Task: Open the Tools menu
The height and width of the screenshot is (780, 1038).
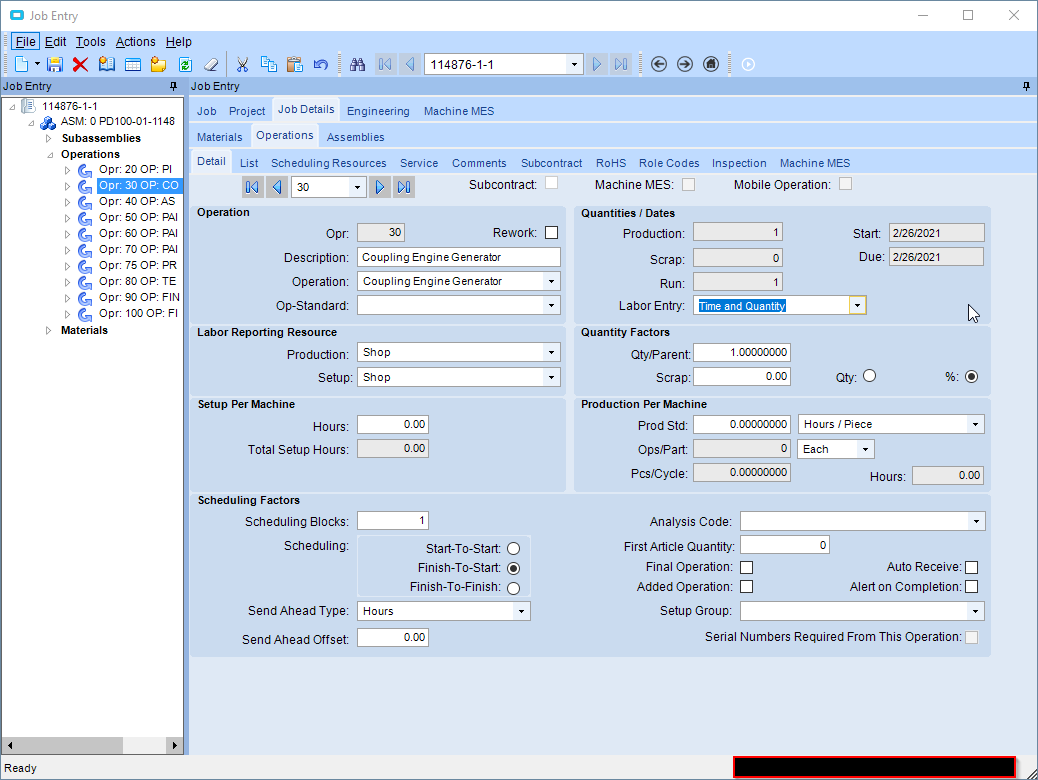Action: 91,42
